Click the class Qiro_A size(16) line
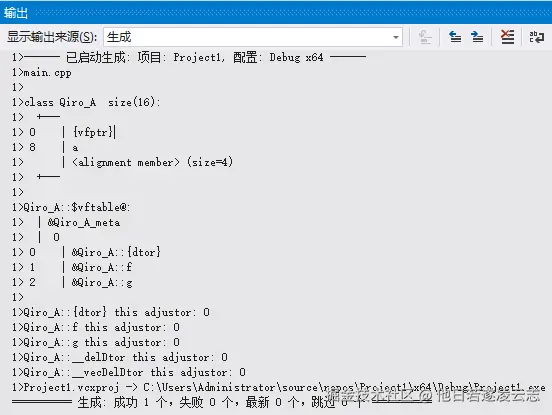The image size is (552, 415). (x=86, y=102)
